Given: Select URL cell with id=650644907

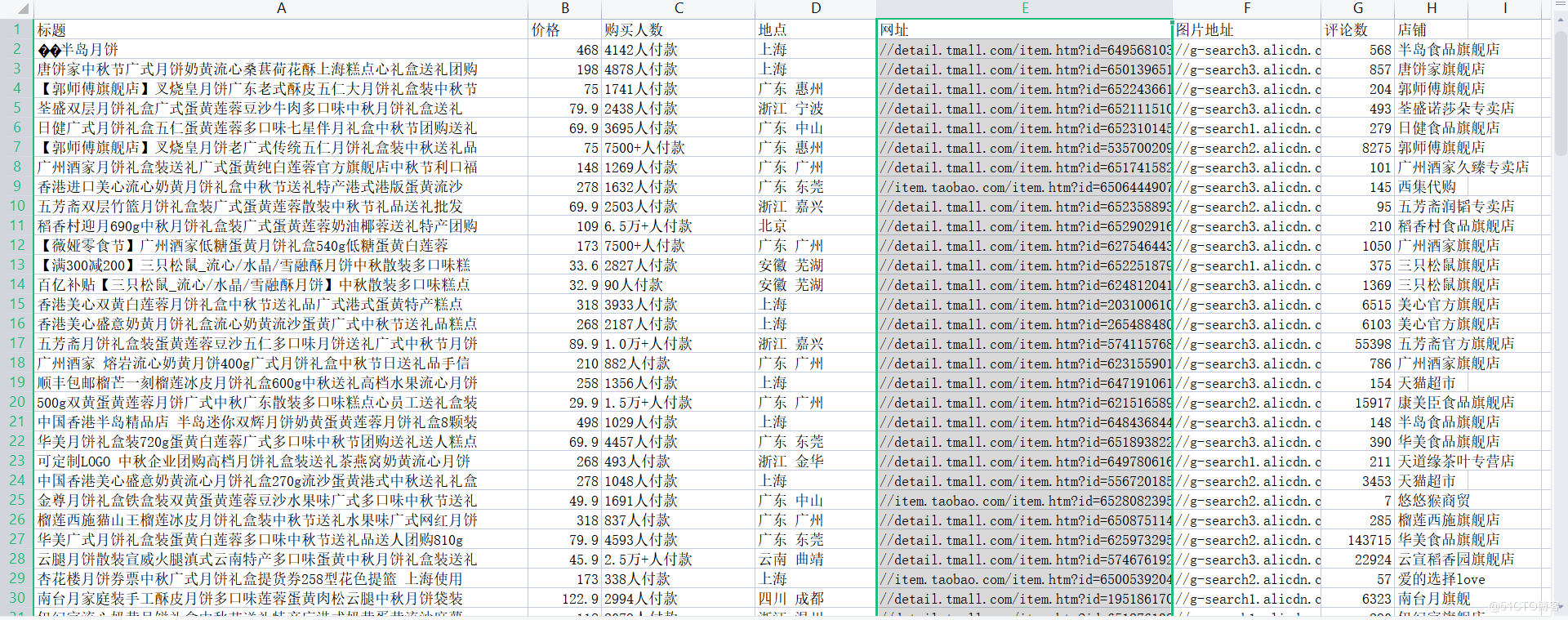Looking at the screenshot, I should [1025, 186].
